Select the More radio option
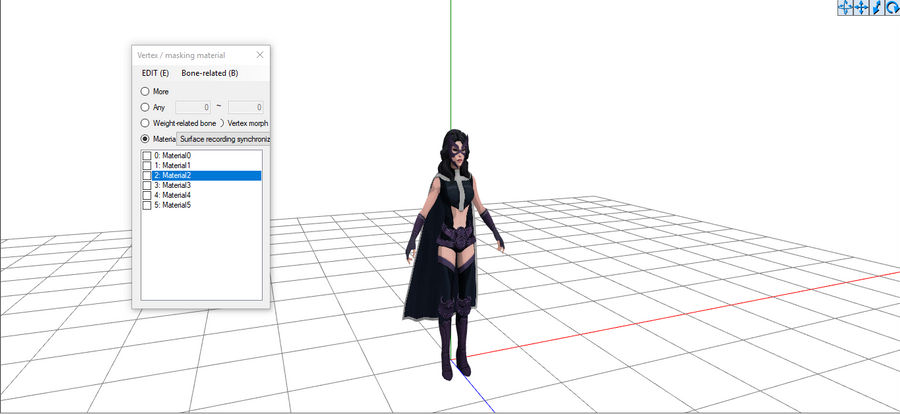 tap(145, 91)
